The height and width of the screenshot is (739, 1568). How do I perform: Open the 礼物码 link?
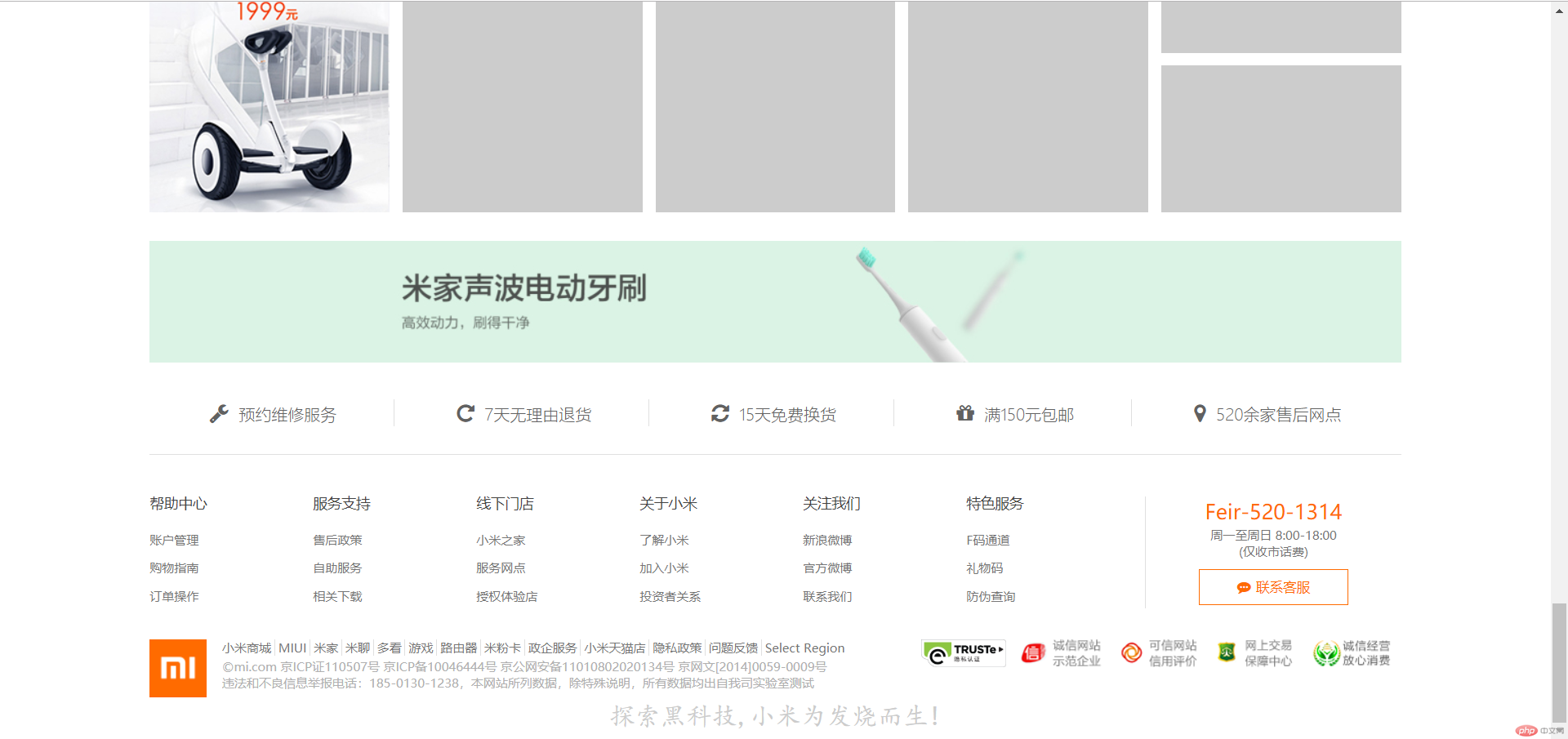(984, 568)
